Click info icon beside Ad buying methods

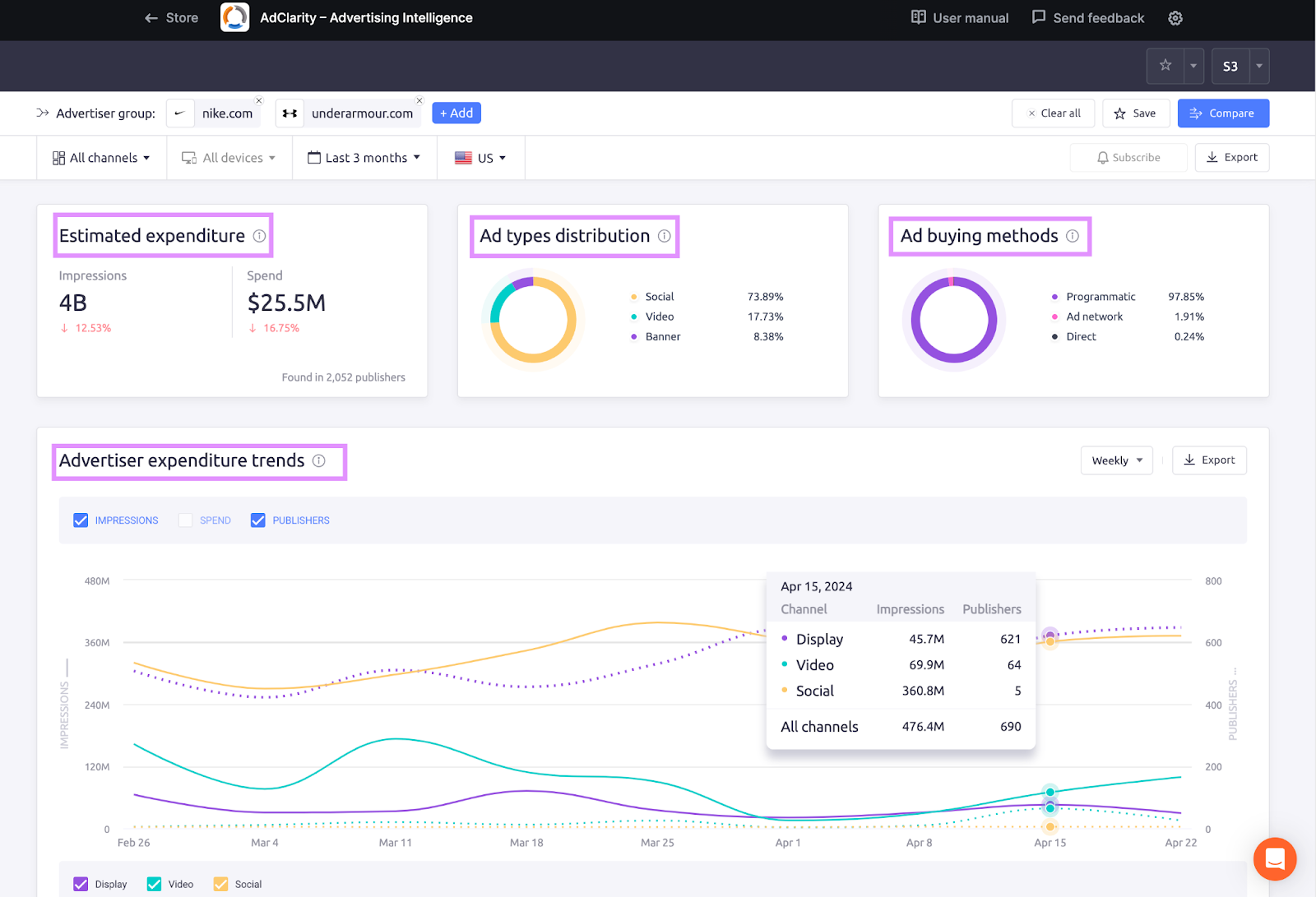pyautogui.click(x=1073, y=236)
